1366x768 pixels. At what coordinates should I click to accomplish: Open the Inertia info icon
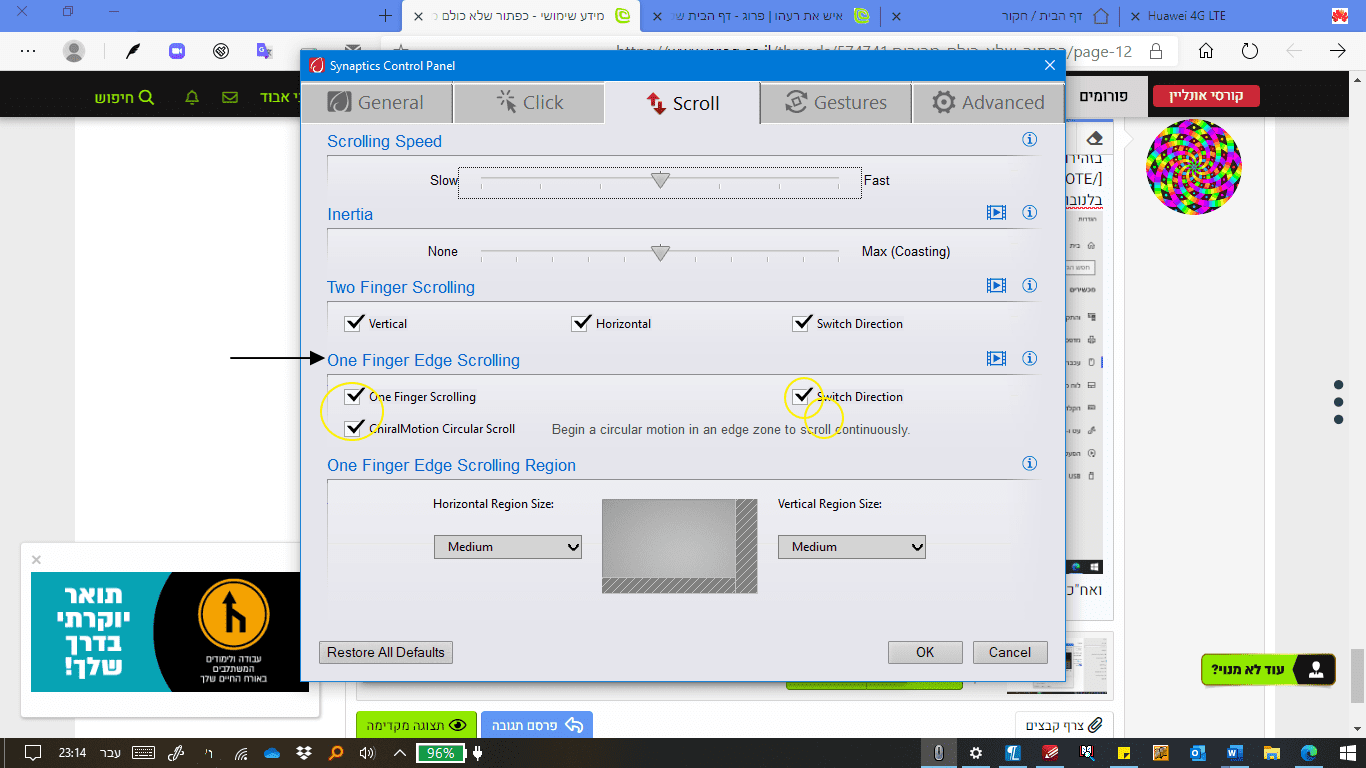tap(1029, 213)
